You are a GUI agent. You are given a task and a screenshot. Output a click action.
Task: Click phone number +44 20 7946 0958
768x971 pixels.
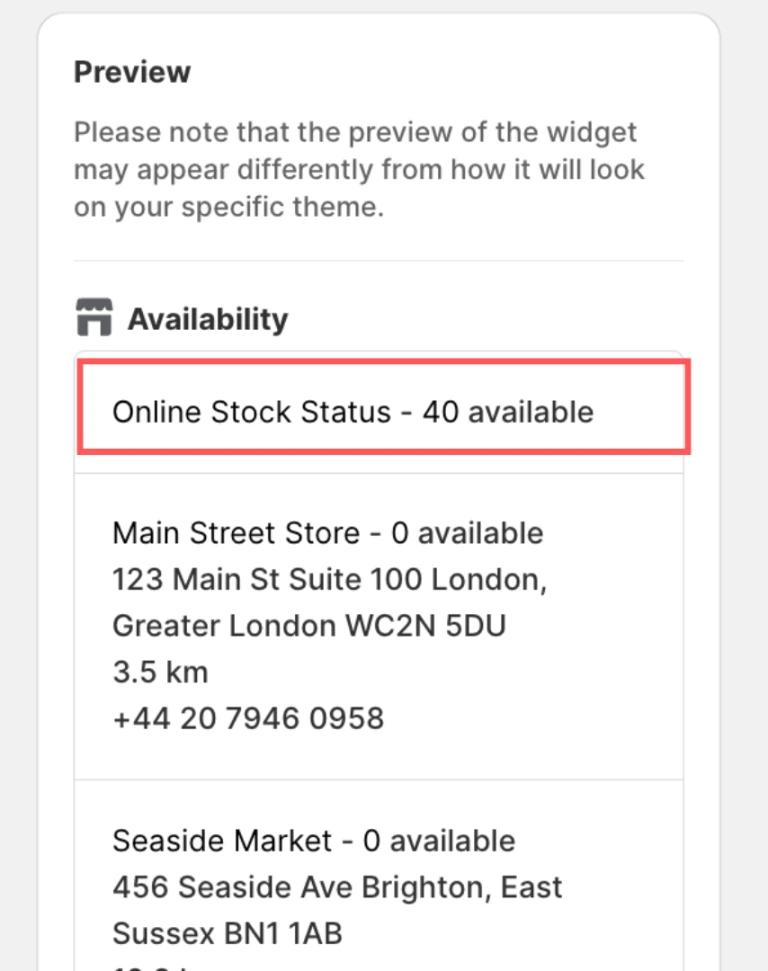248,717
